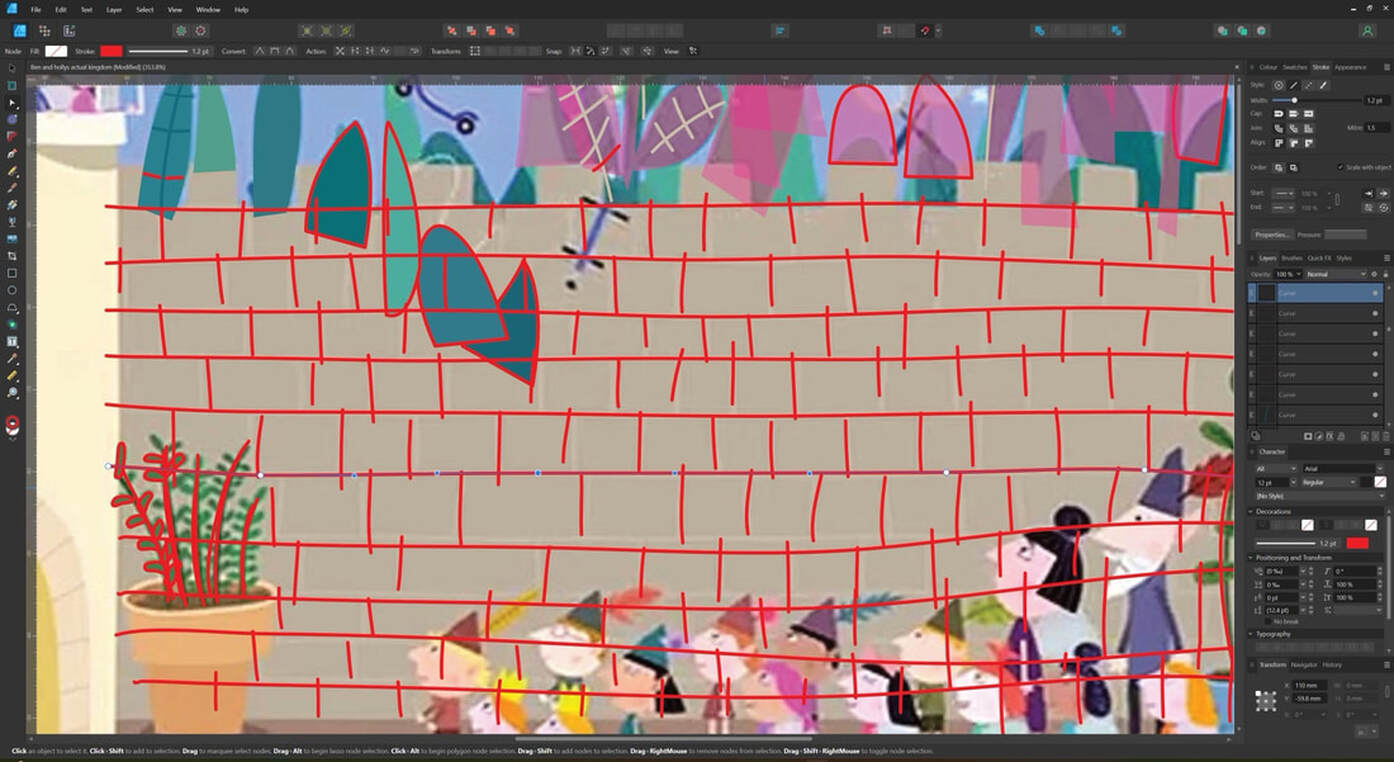The height and width of the screenshot is (762, 1394).
Task: Toggle visibility of the third Curve layer
Action: (1375, 333)
